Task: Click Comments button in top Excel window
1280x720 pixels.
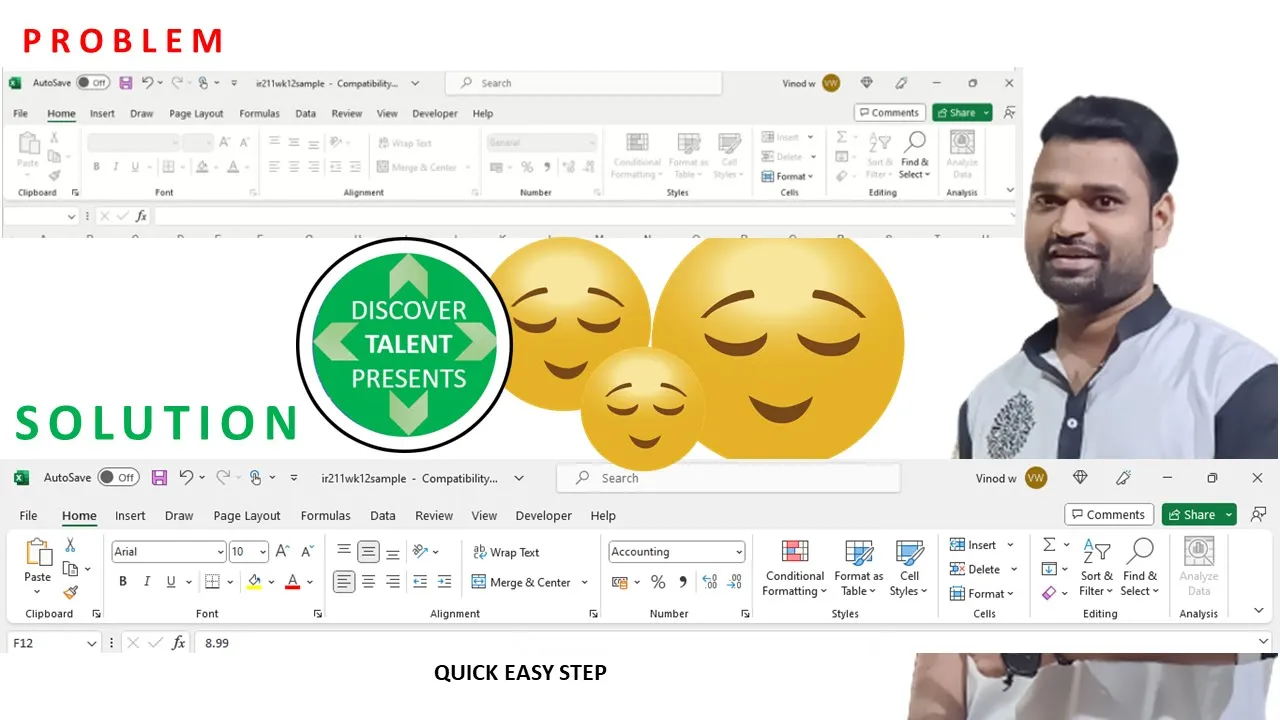Action: point(888,113)
